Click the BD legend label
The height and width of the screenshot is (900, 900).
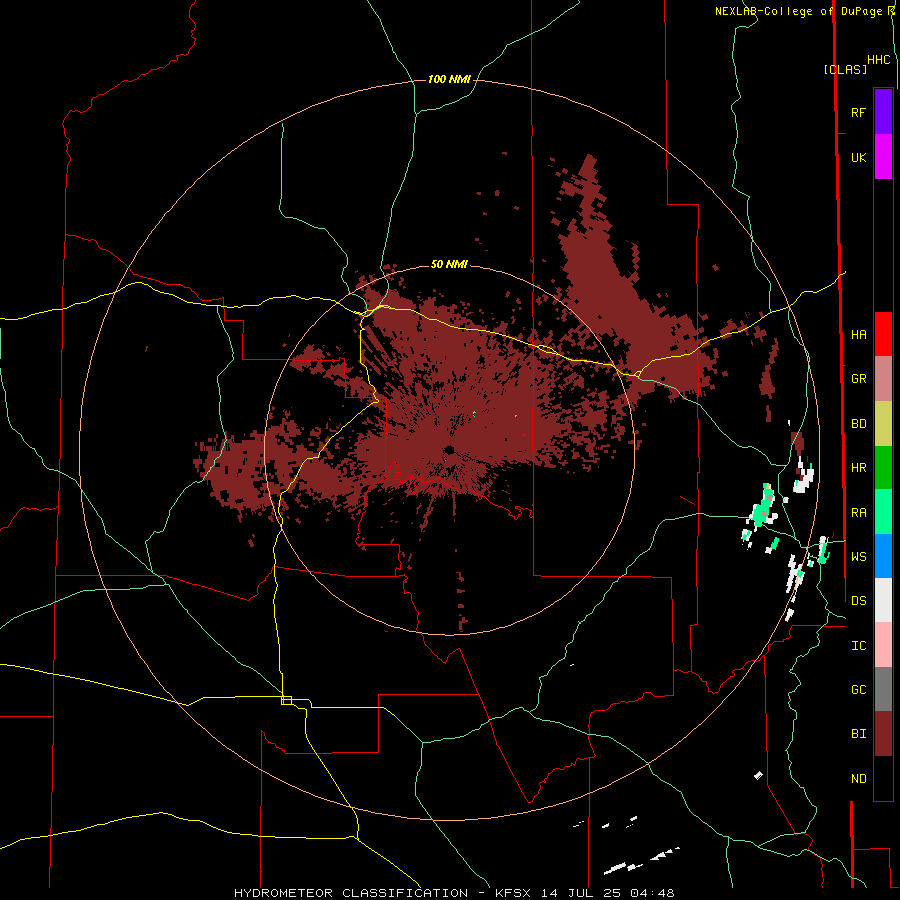pyautogui.click(x=859, y=424)
